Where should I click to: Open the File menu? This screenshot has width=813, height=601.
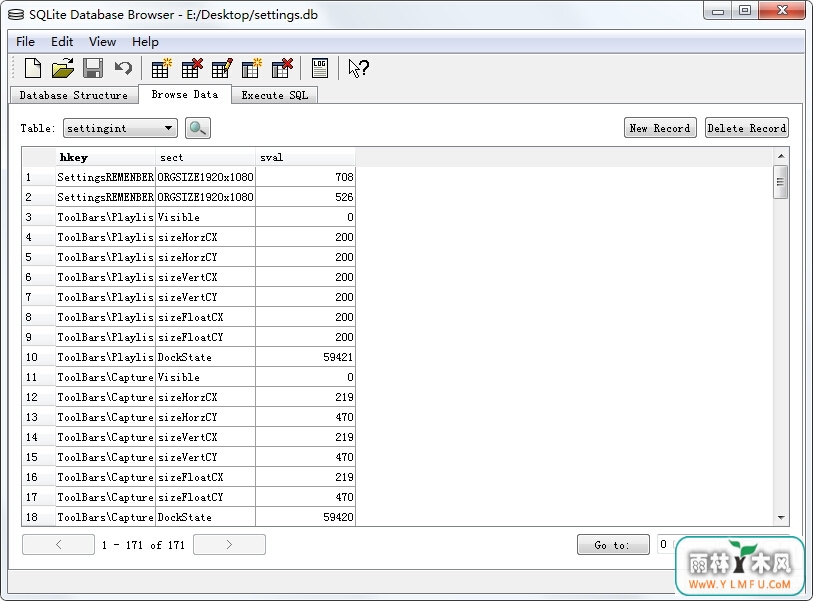pos(25,41)
